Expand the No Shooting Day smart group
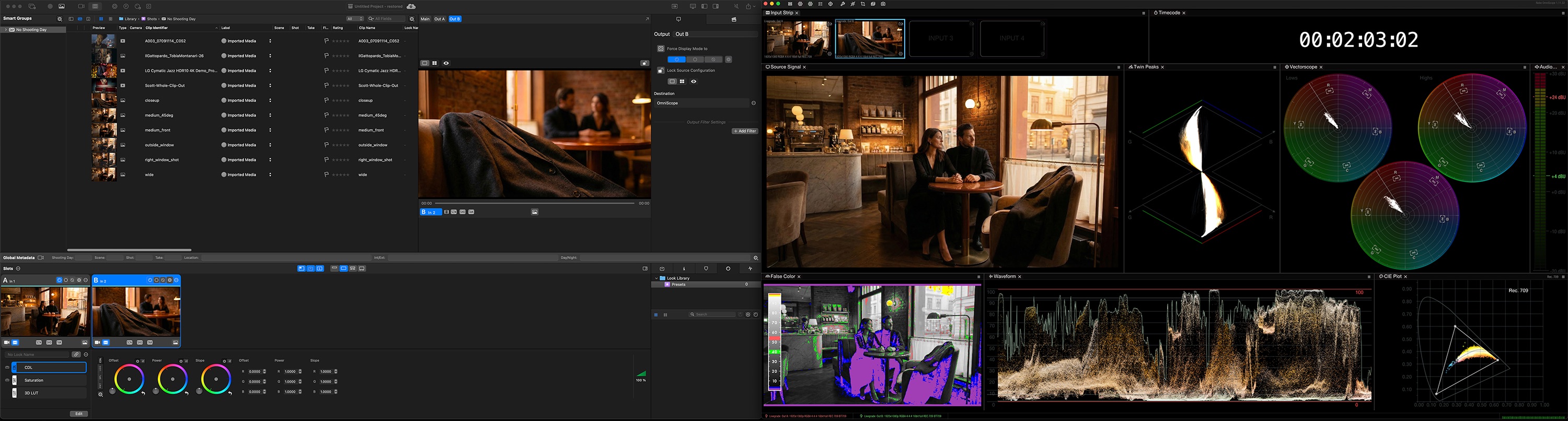This screenshot has height=421, width=1568. tap(5, 30)
